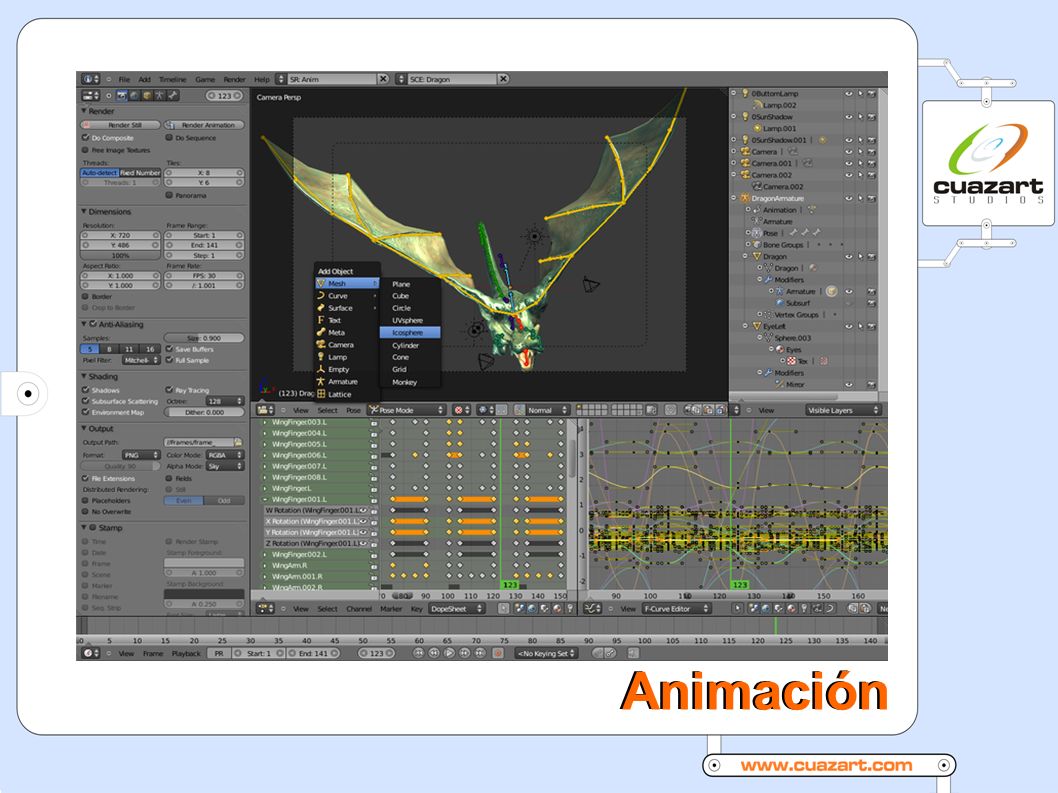
Task: Select the Fixed Number threads button
Action: point(140,173)
